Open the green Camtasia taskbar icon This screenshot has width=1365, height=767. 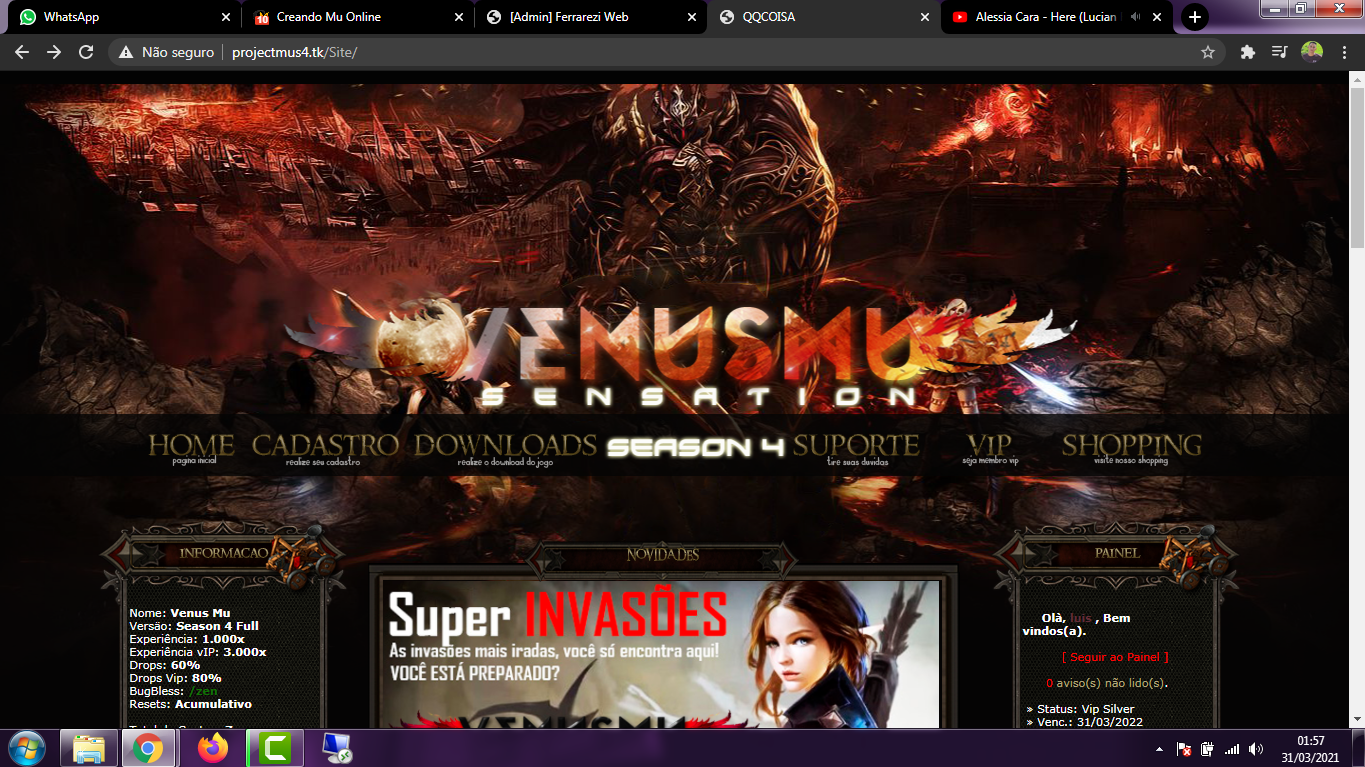click(275, 748)
